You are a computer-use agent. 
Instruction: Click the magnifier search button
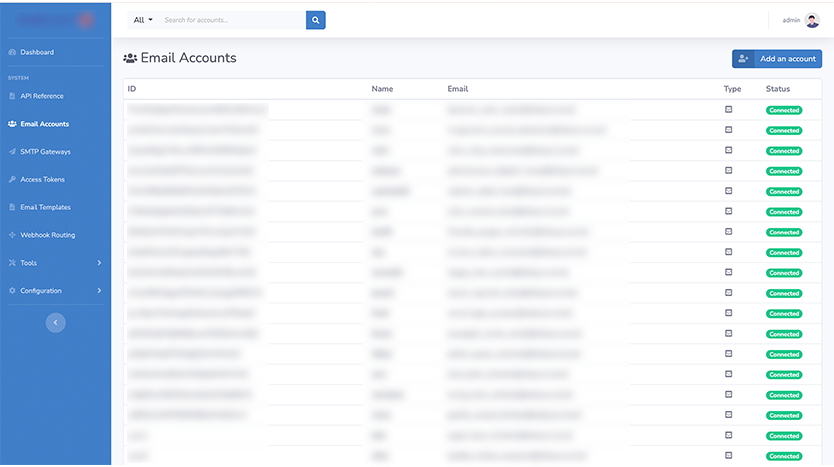315,20
